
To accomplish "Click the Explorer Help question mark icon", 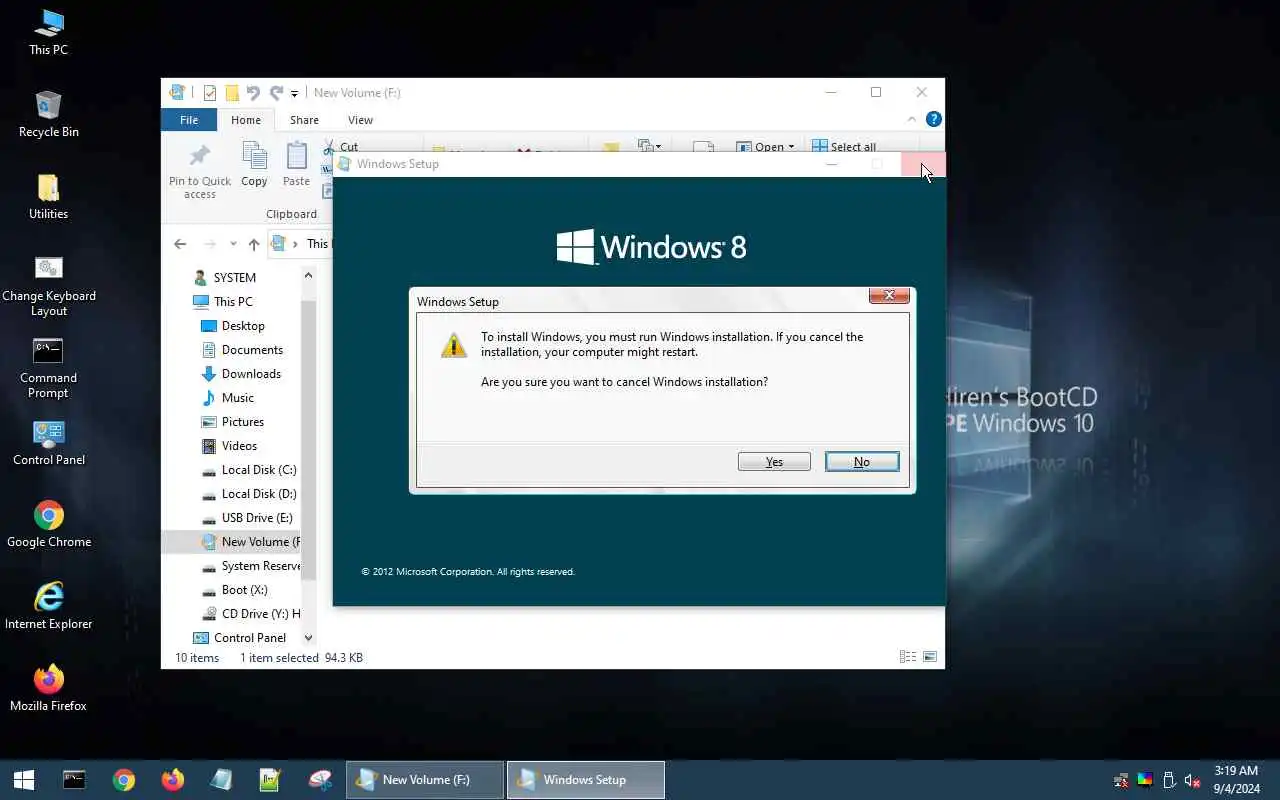I will [x=934, y=119].
